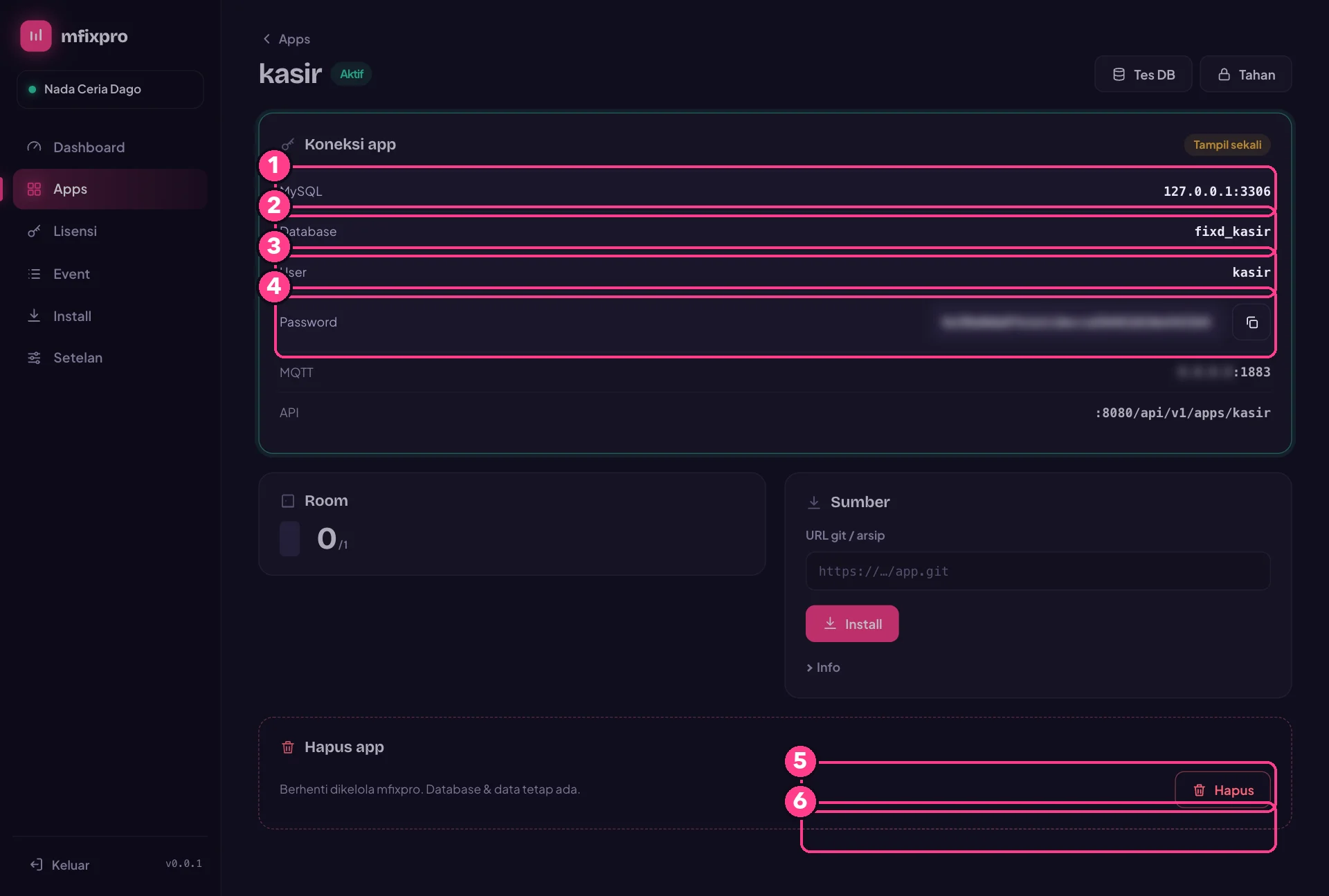Click the Hapus delete button
This screenshot has height=896, width=1329.
pos(1222,789)
